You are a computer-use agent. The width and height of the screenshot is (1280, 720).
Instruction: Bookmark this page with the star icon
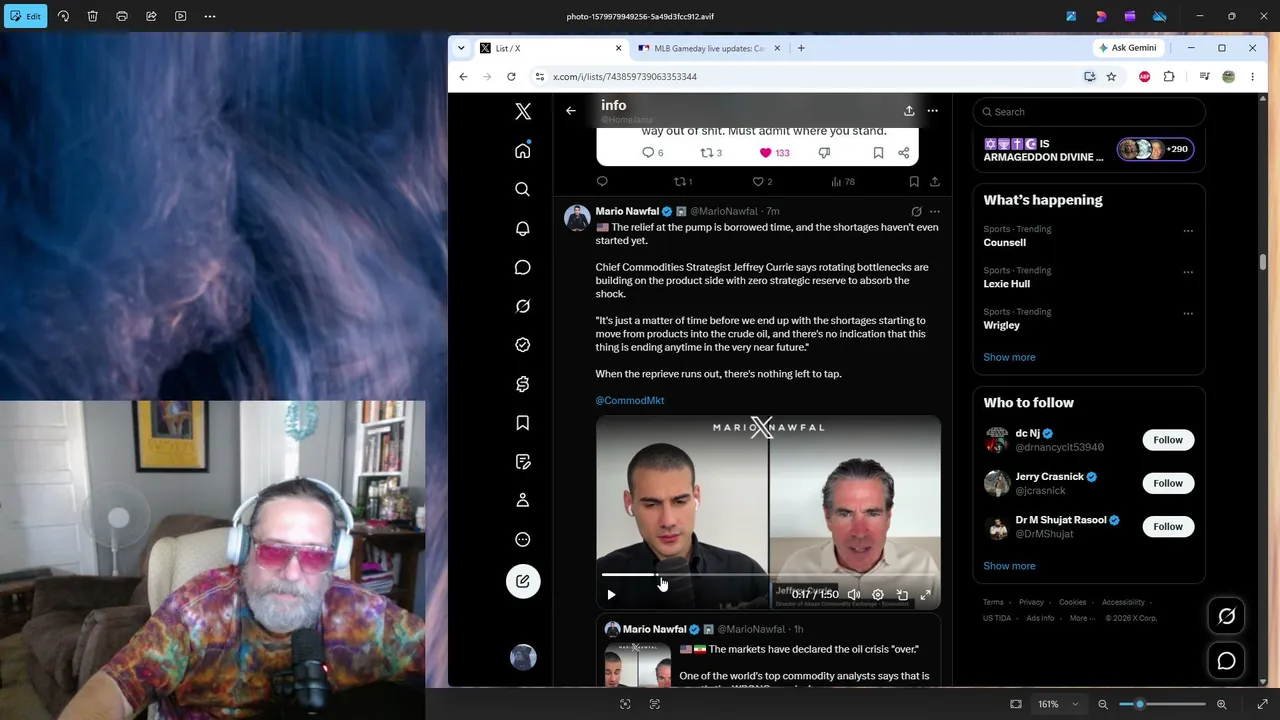click(x=1111, y=77)
